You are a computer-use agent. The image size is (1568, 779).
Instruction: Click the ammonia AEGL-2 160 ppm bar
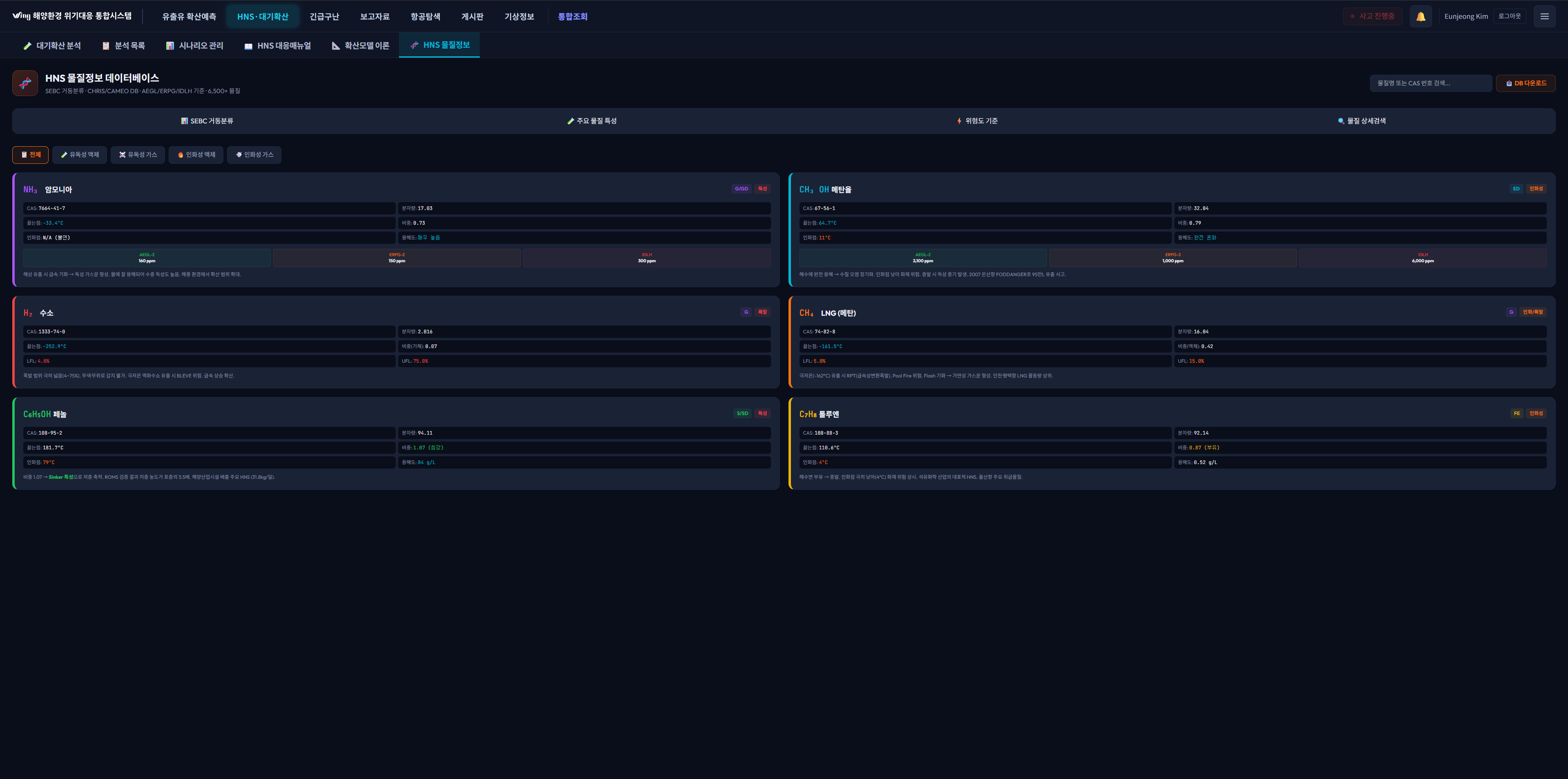[147, 258]
